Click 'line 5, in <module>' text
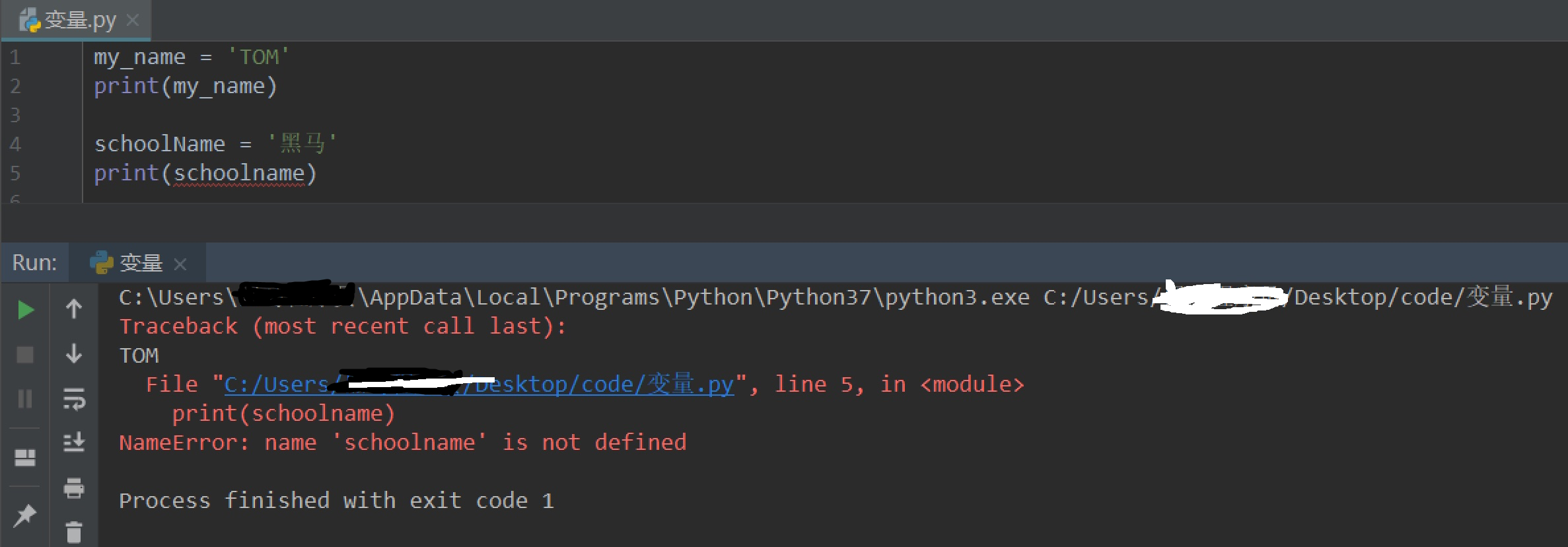This screenshot has height=547, width=1568. (900, 384)
